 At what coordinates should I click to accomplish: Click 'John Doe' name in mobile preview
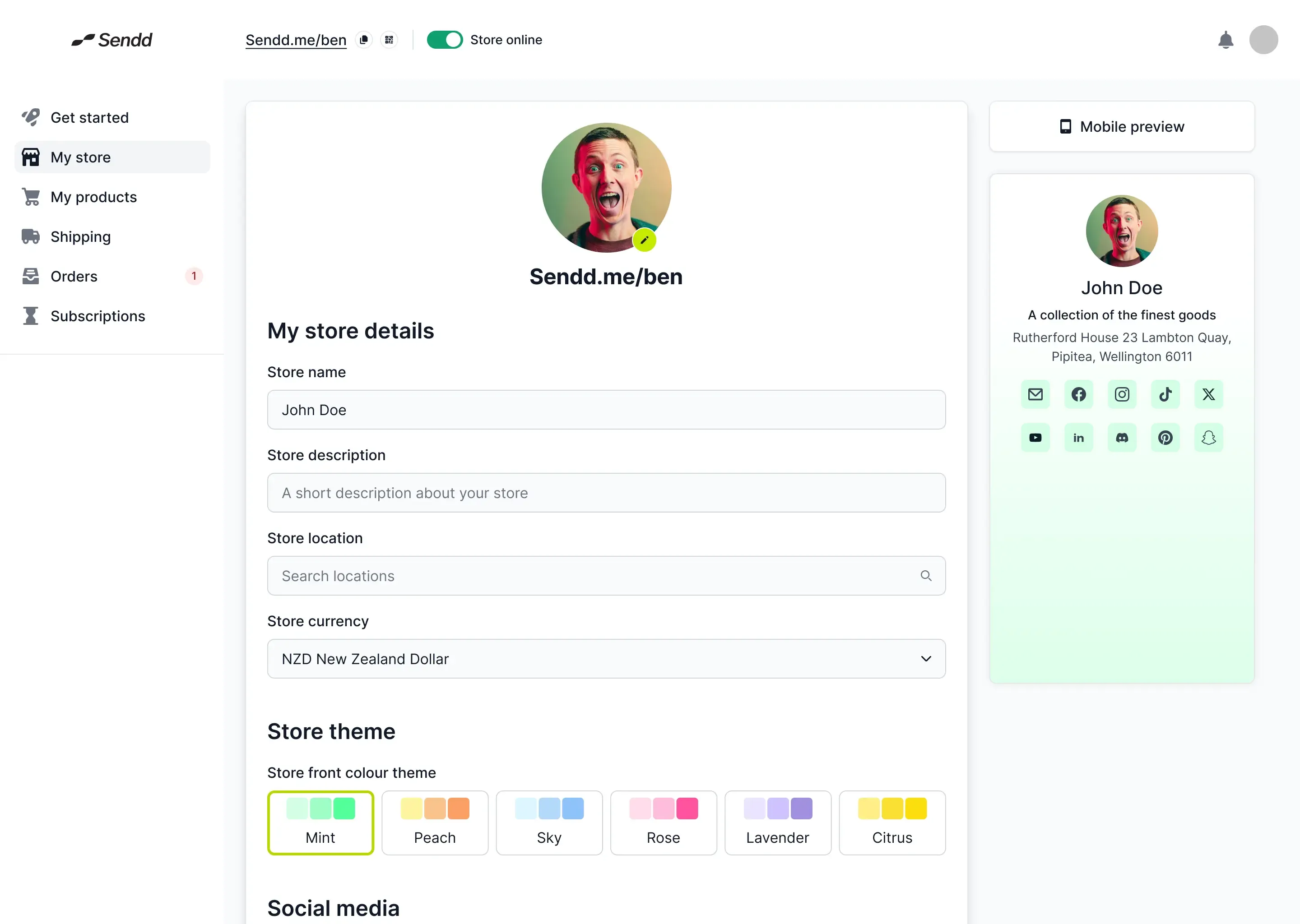[x=1121, y=288]
